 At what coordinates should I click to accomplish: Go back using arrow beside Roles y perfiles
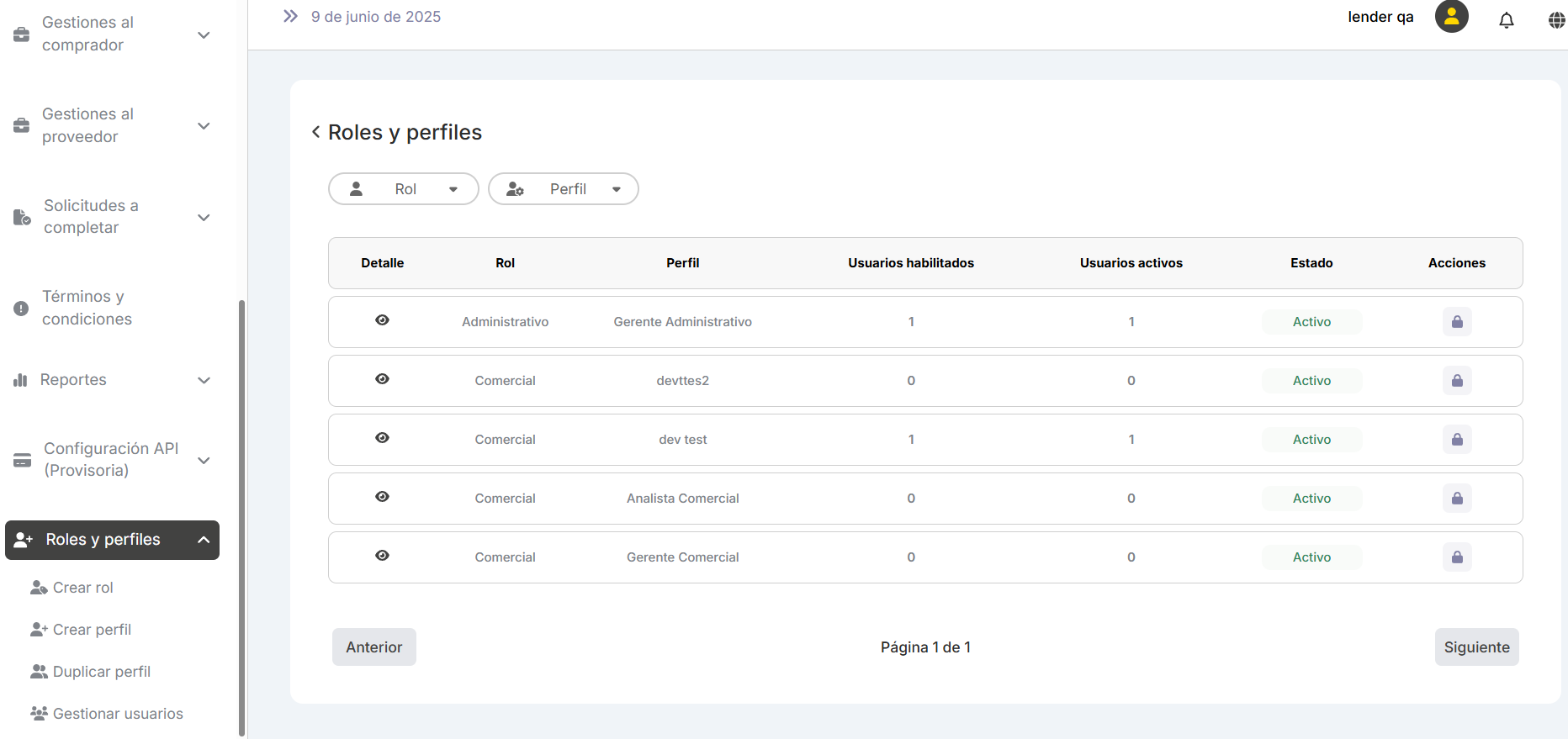point(316,132)
